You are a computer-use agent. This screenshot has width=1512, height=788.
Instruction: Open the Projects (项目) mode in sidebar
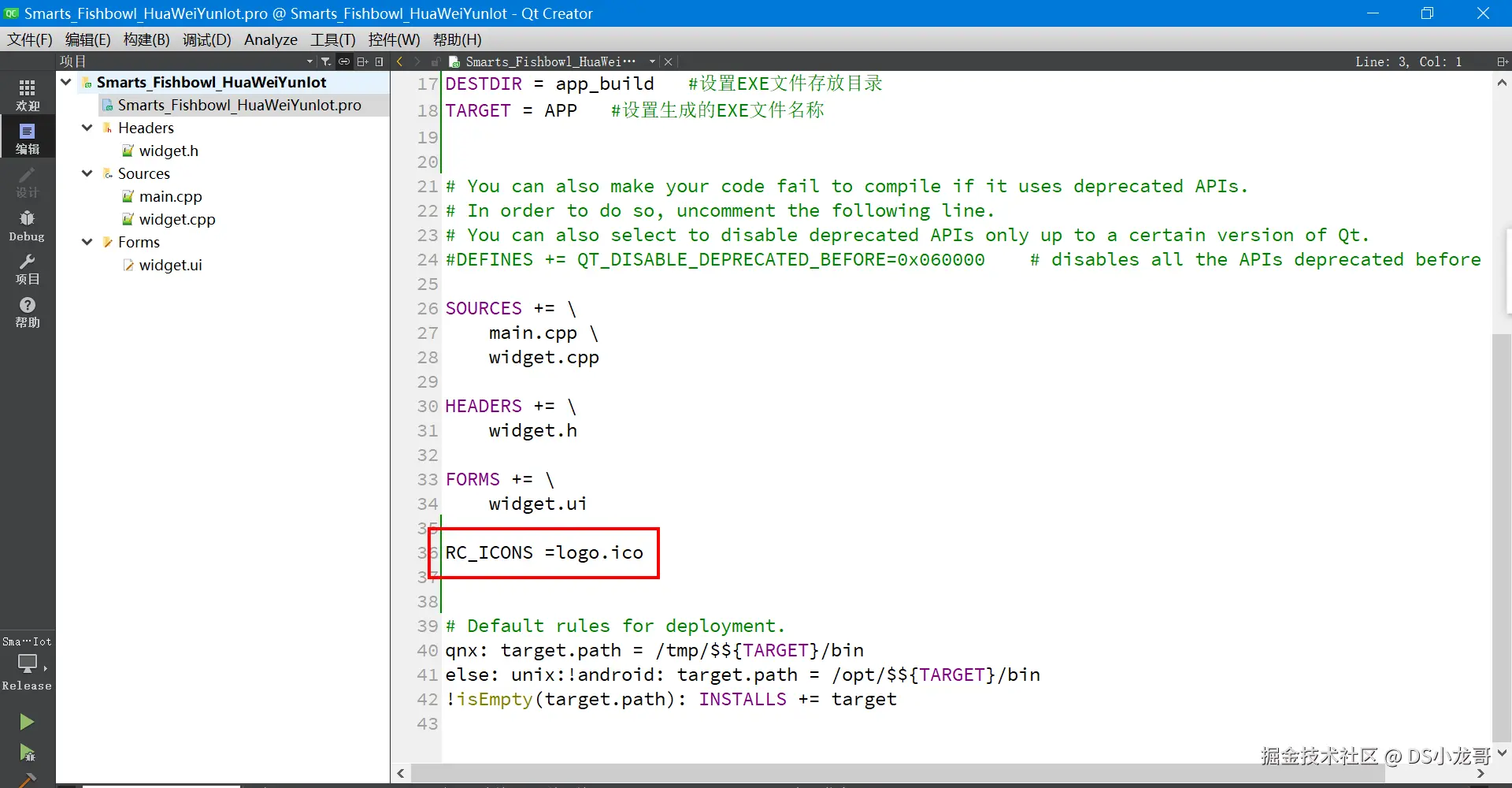[x=28, y=269]
